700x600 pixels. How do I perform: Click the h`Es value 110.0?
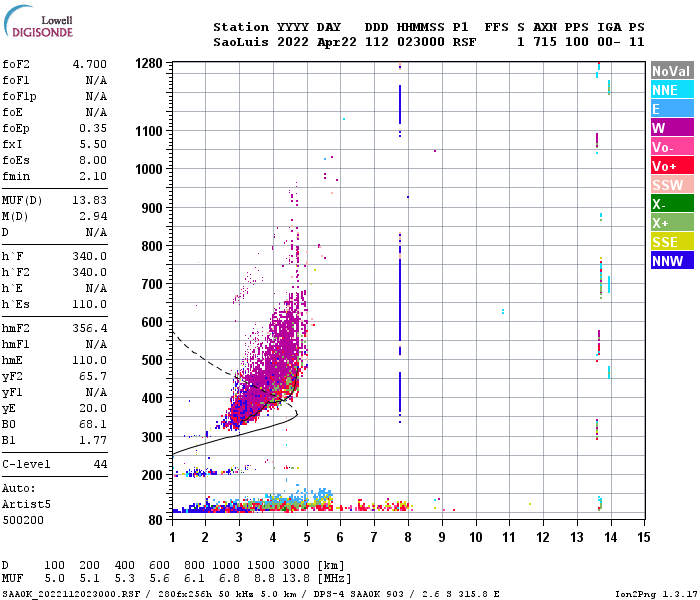click(90, 304)
